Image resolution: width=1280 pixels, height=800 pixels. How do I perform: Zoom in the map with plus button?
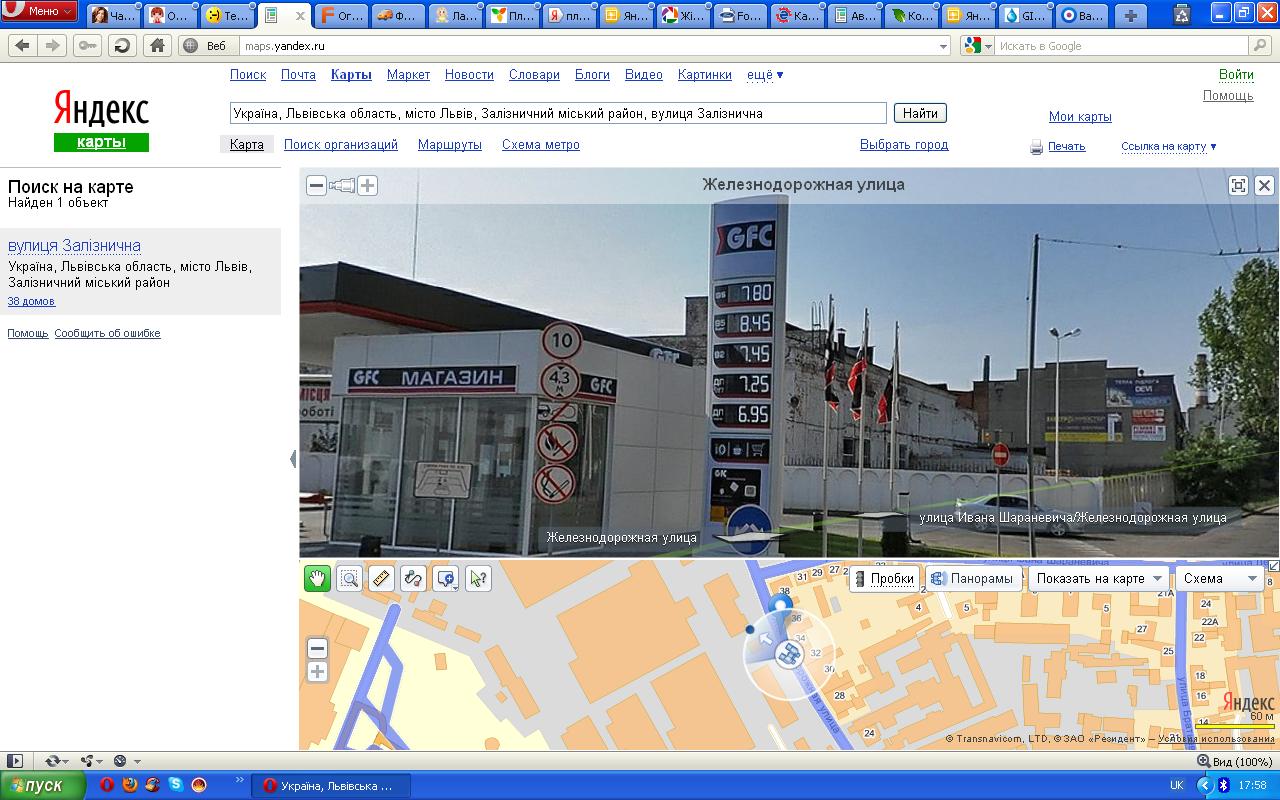[317, 672]
